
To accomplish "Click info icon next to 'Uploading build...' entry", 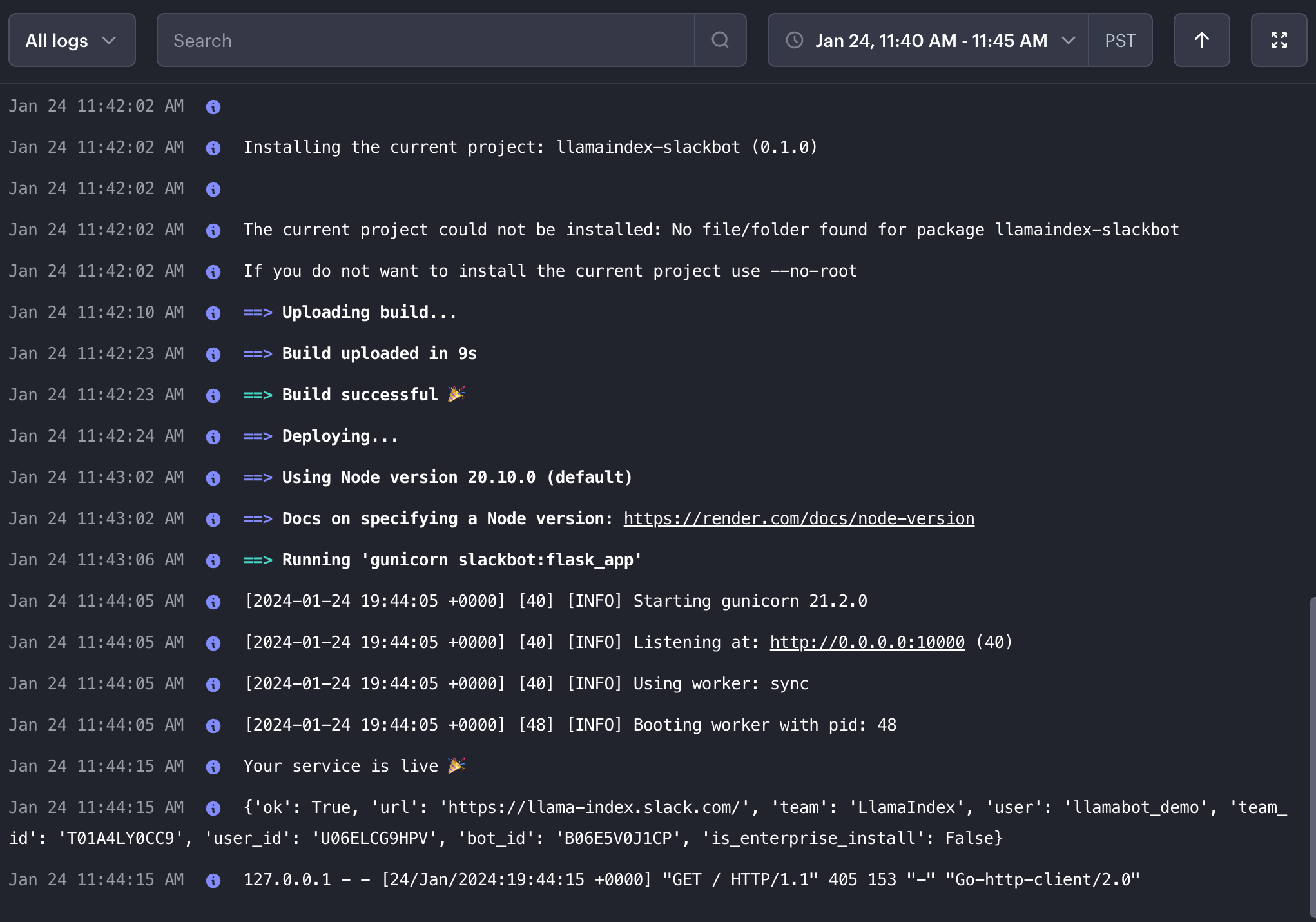I will tap(213, 313).
